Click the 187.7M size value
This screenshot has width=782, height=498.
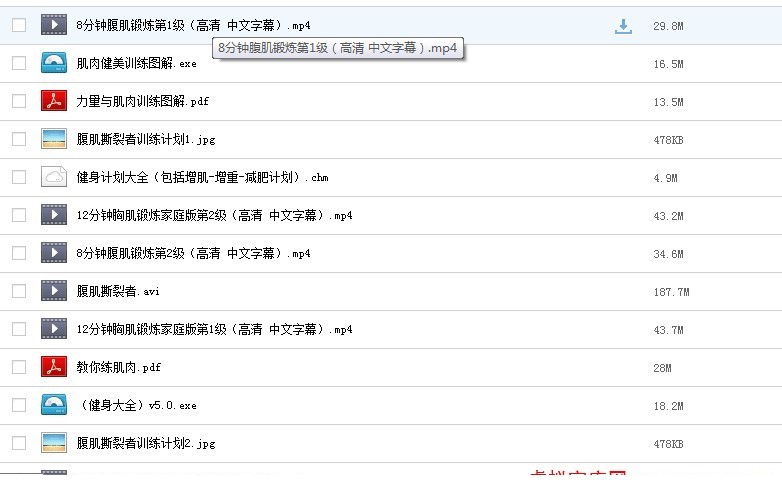(x=671, y=292)
